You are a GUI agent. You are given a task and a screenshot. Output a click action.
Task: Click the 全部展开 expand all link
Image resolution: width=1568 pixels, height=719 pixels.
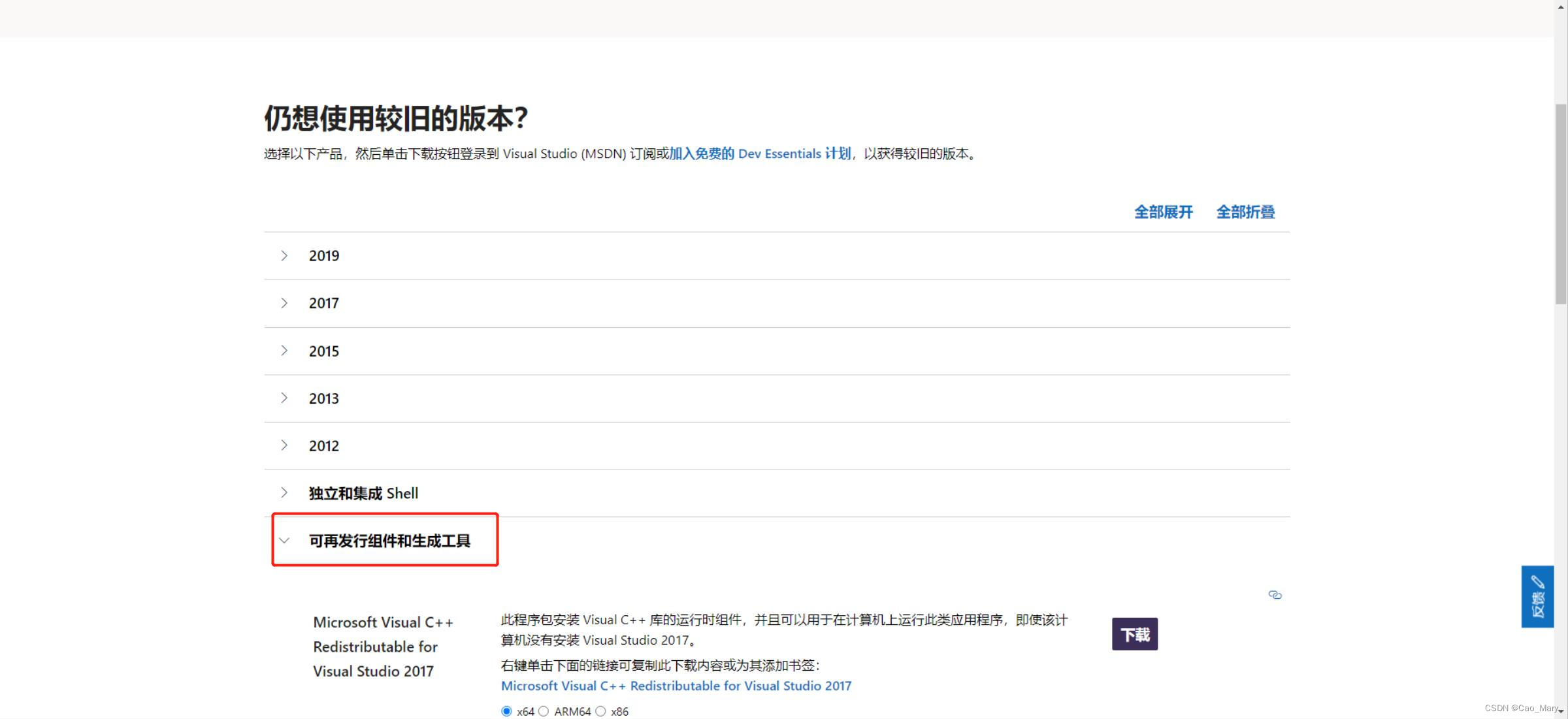click(x=1163, y=212)
